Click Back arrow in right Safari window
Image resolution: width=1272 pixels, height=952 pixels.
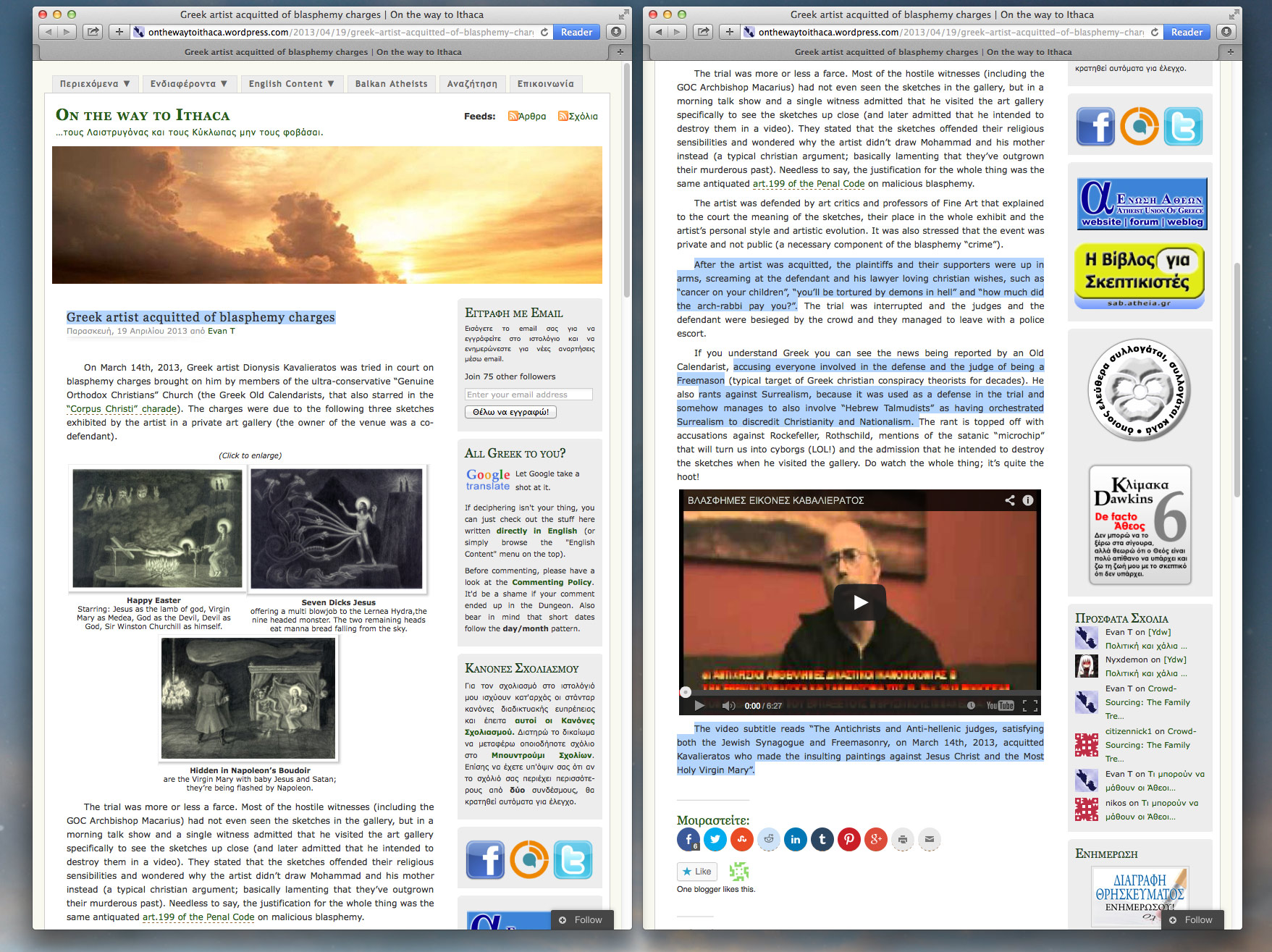(658, 32)
